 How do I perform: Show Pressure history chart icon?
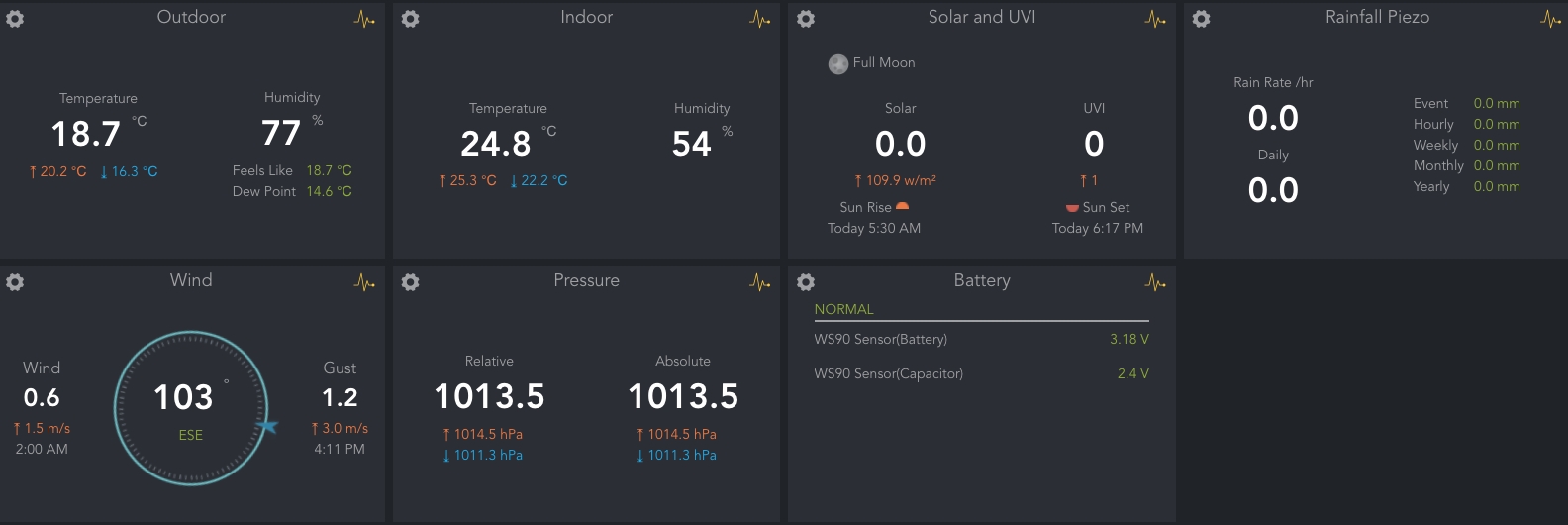click(760, 282)
